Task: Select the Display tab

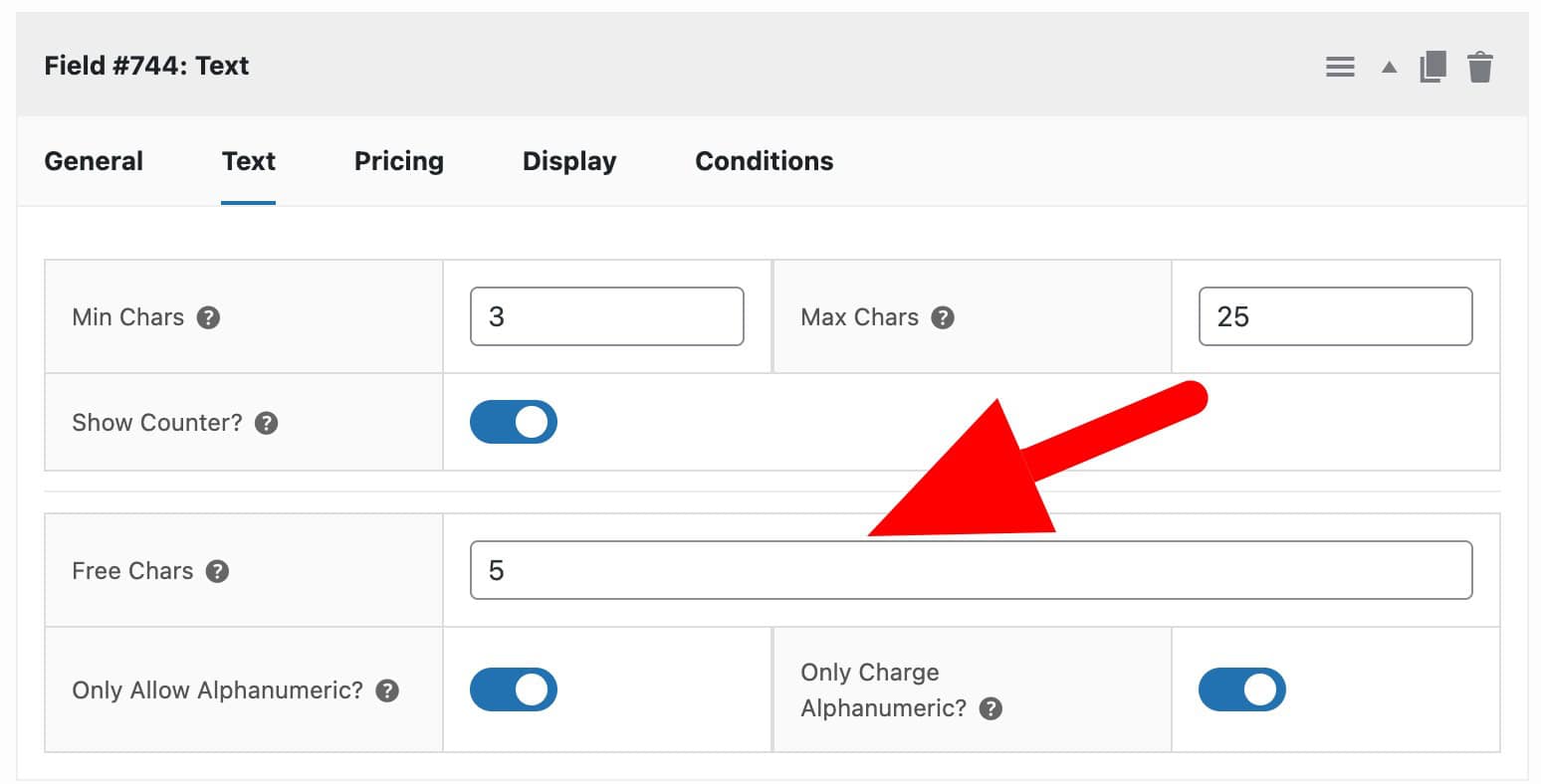Action: pos(568,160)
